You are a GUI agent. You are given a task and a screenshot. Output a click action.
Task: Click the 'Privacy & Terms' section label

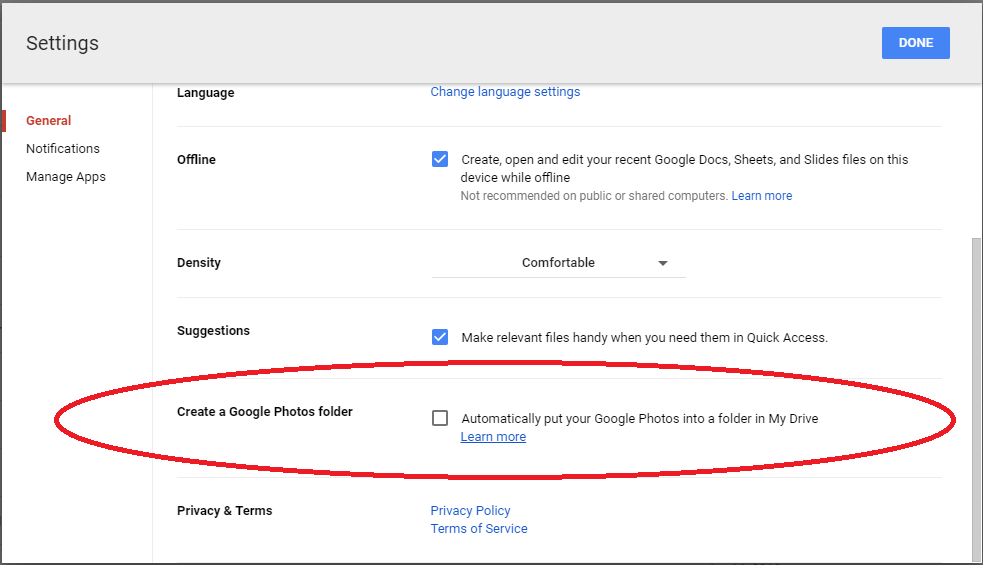(224, 511)
